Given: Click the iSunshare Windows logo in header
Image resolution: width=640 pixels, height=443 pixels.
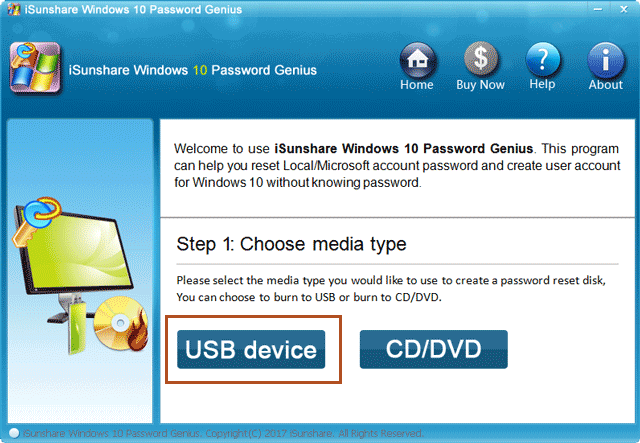Looking at the screenshot, I should [36, 68].
